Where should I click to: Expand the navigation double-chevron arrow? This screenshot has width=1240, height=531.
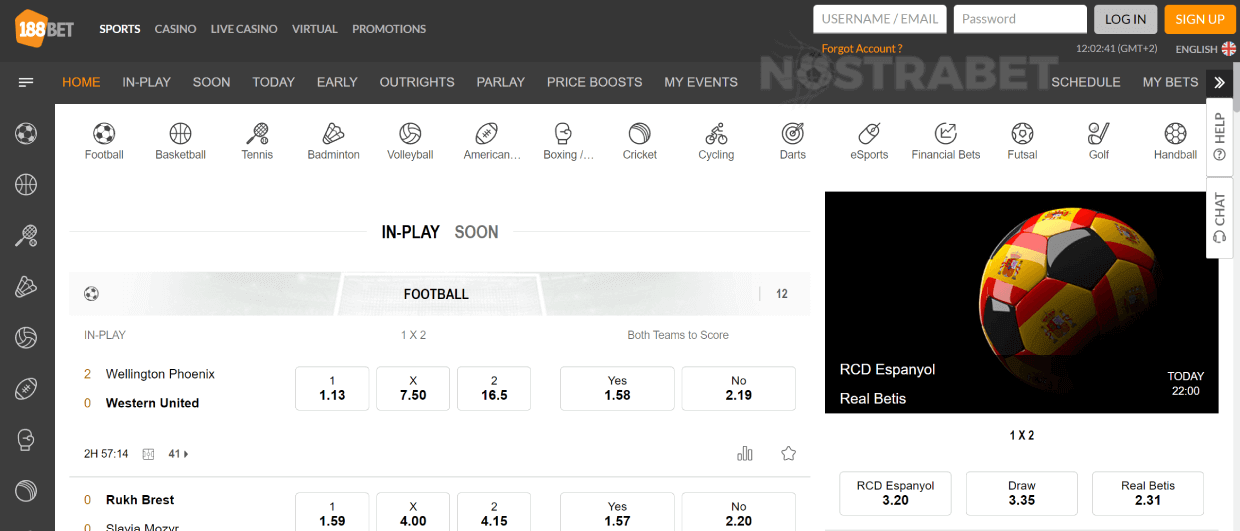1219,82
